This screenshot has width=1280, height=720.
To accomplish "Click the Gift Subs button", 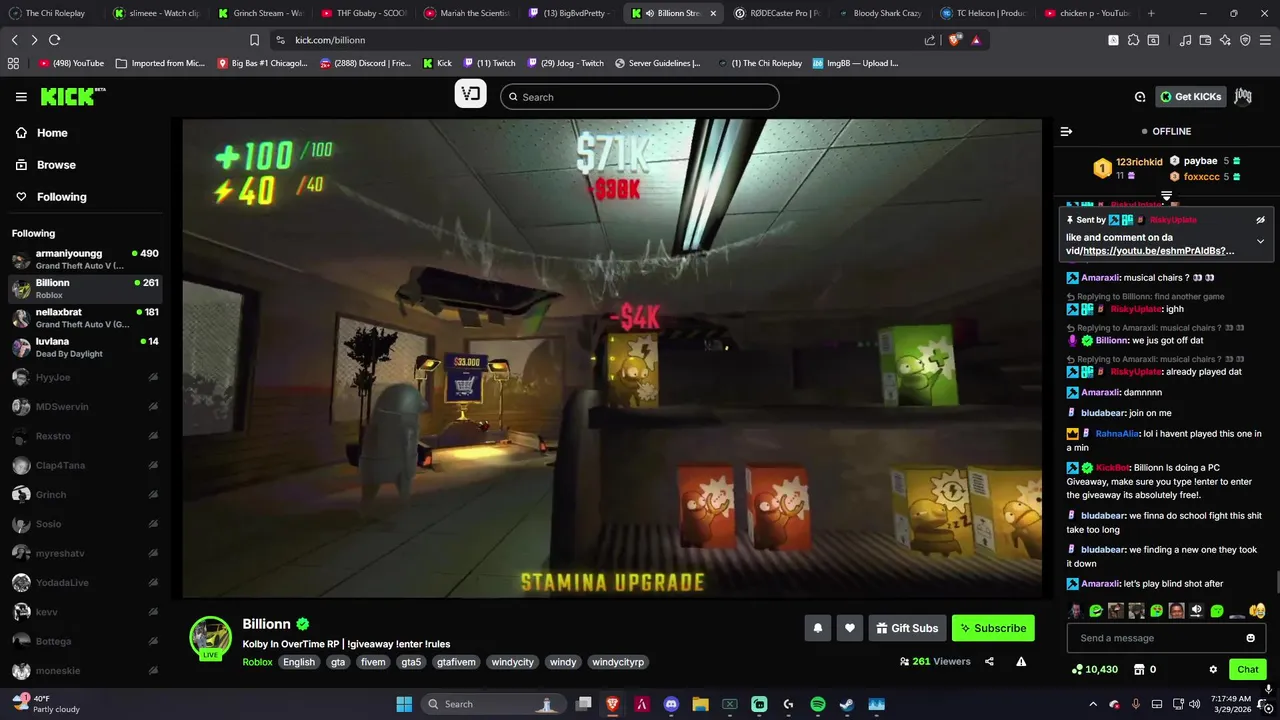I will 907,628.
